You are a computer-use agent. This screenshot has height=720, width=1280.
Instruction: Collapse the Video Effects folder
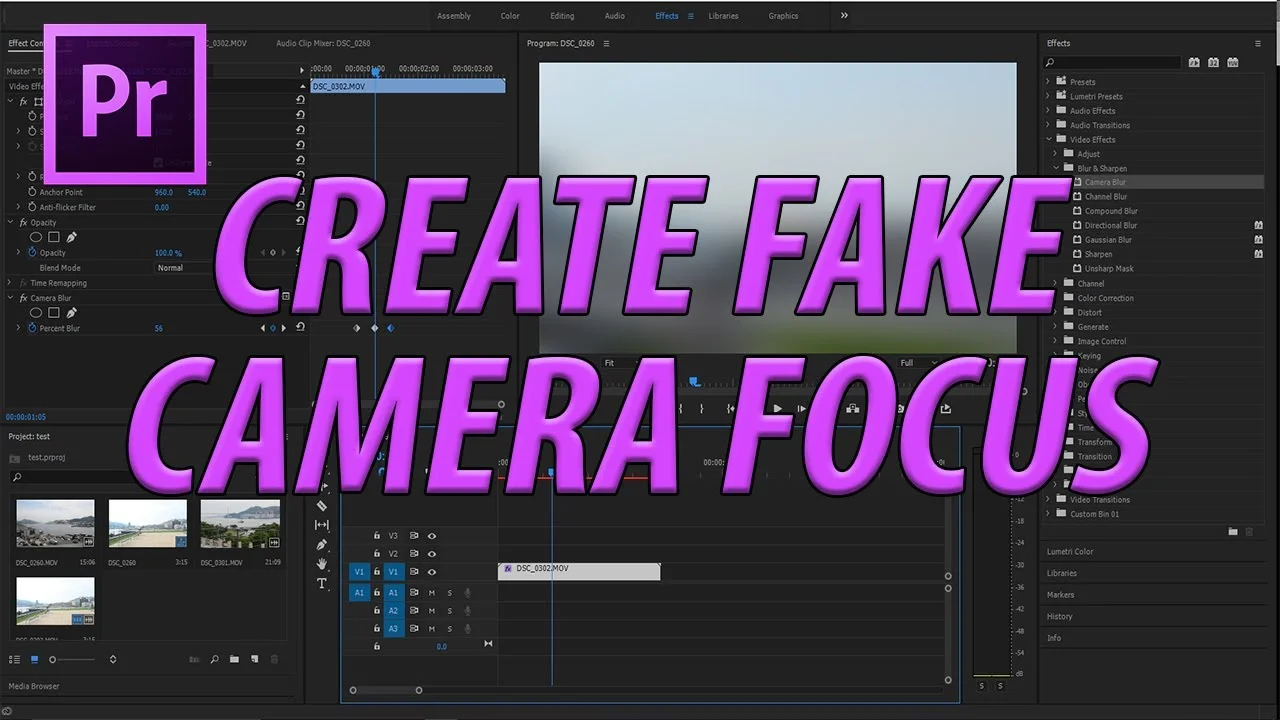[x=1049, y=139]
